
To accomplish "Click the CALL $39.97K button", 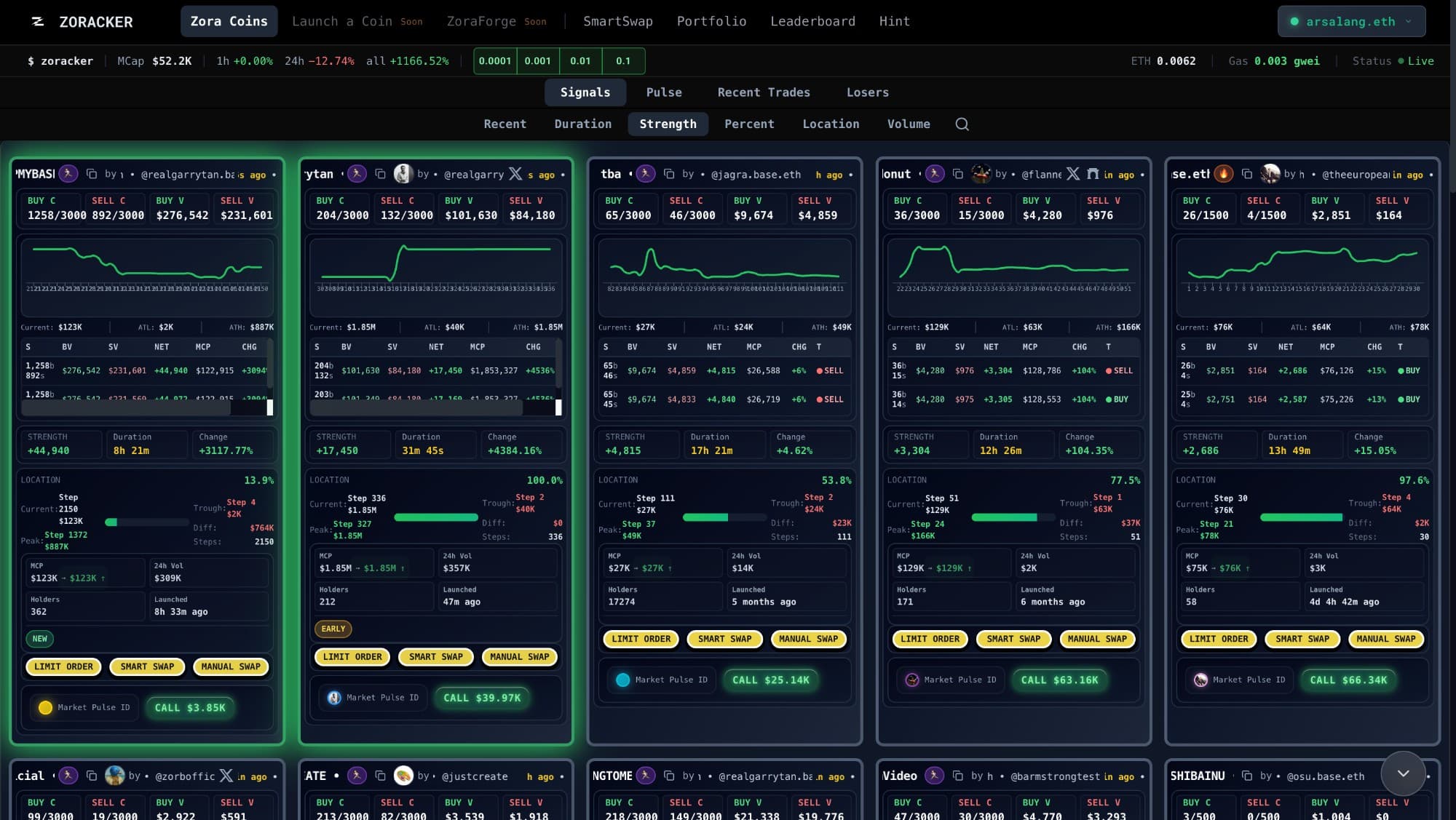I will click(x=482, y=698).
